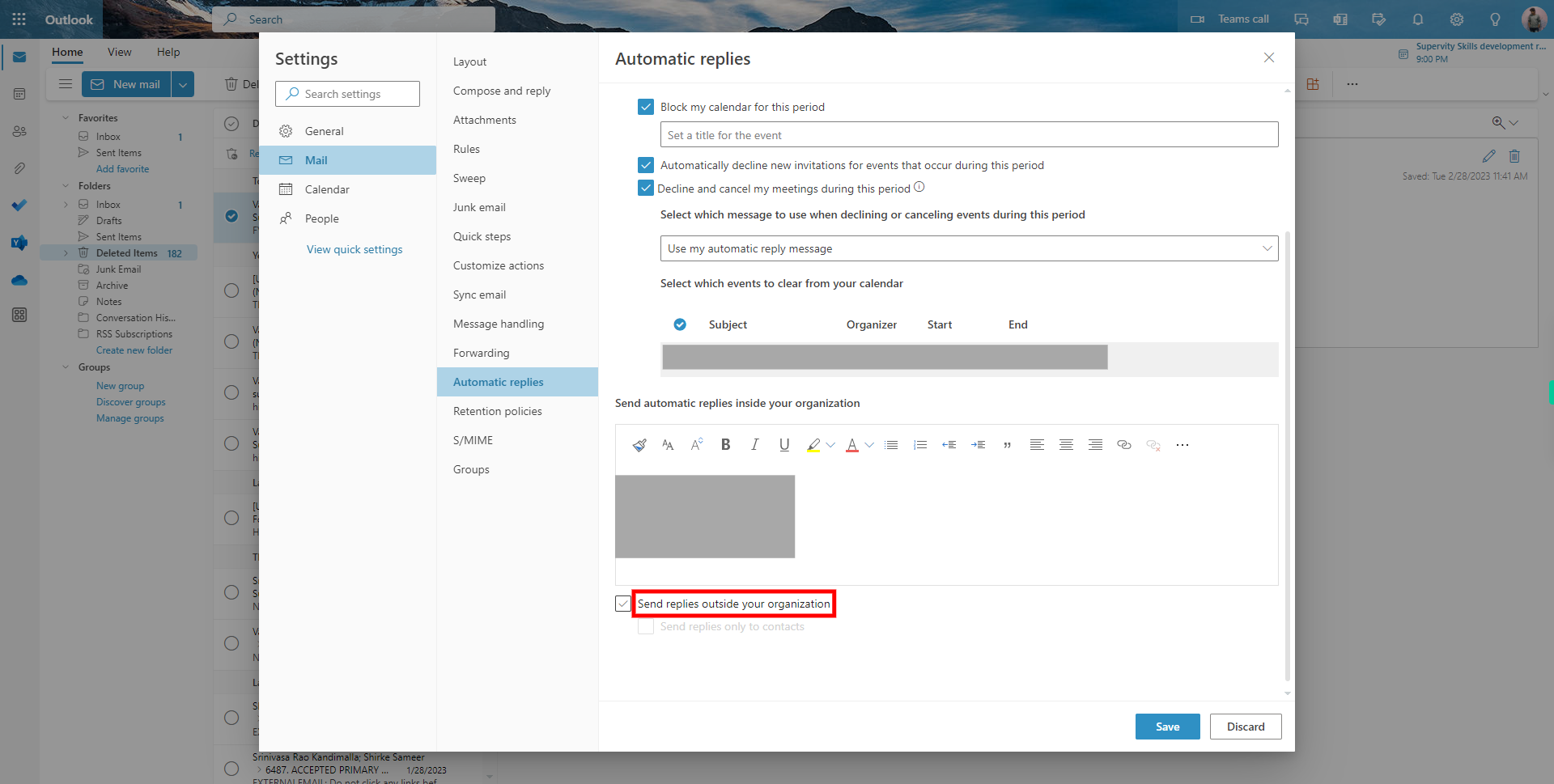This screenshot has height=784, width=1554.
Task: Toggle Send replies only to contacts checkbox
Action: pyautogui.click(x=646, y=626)
